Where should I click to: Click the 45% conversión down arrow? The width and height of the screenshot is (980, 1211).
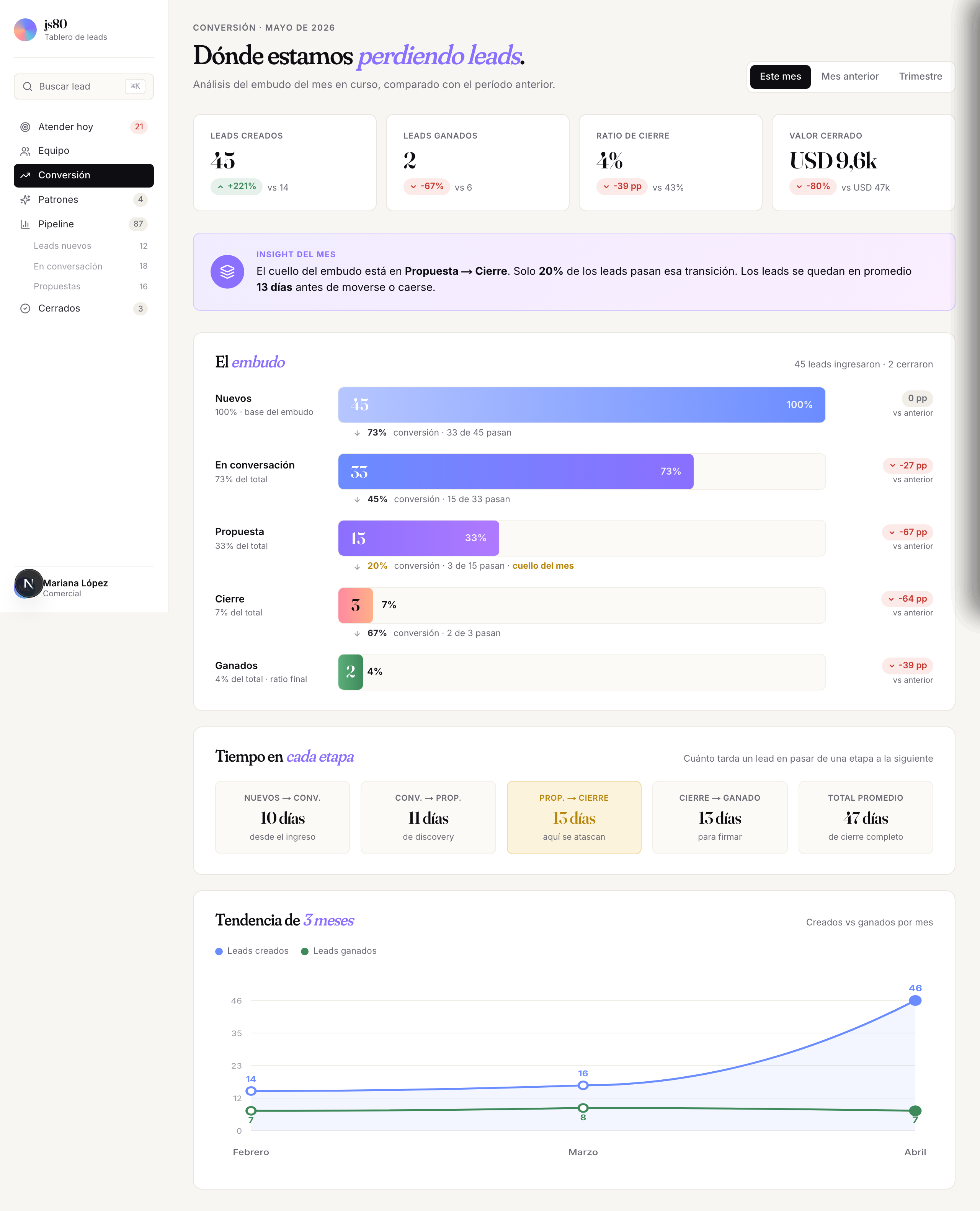pos(357,500)
